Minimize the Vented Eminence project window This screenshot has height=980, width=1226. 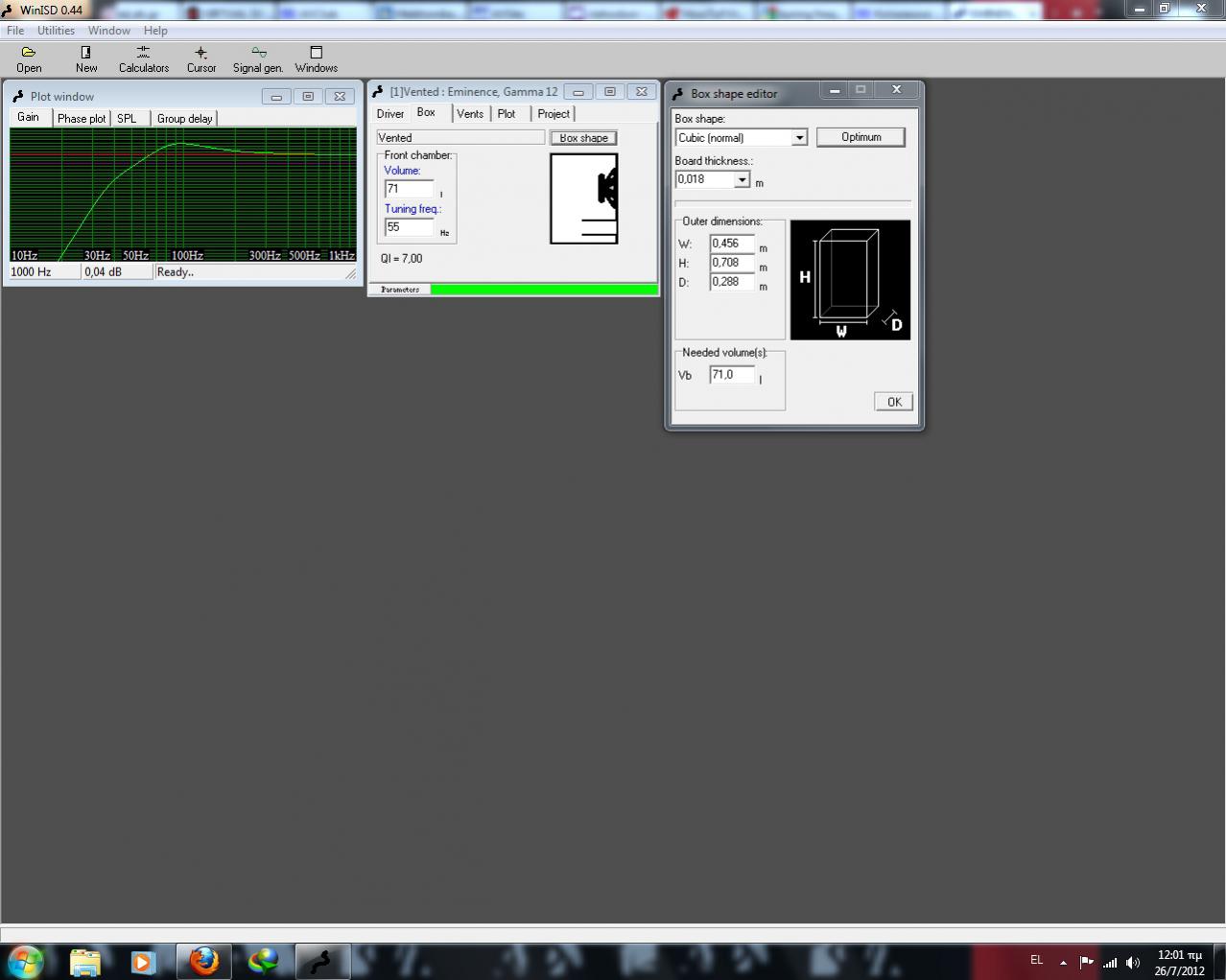click(x=578, y=92)
